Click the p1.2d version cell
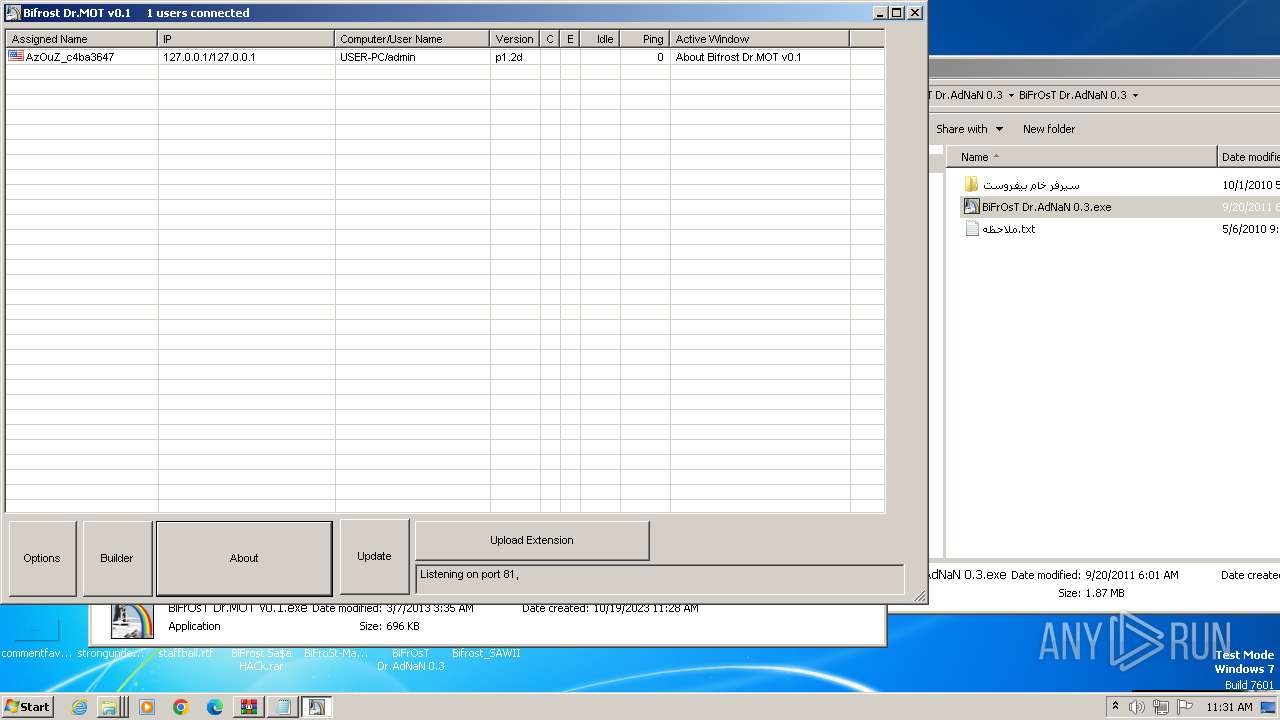The image size is (1280, 720). pyautogui.click(x=509, y=57)
